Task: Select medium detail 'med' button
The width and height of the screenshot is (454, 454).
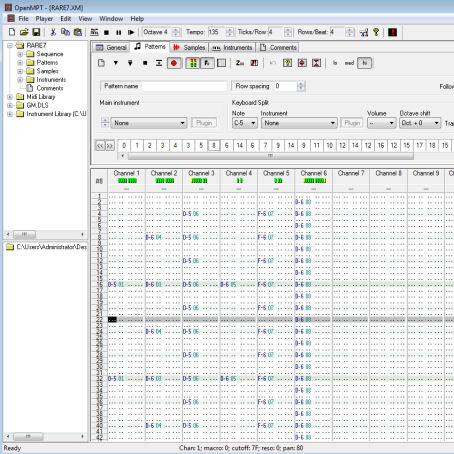Action: [x=349, y=63]
